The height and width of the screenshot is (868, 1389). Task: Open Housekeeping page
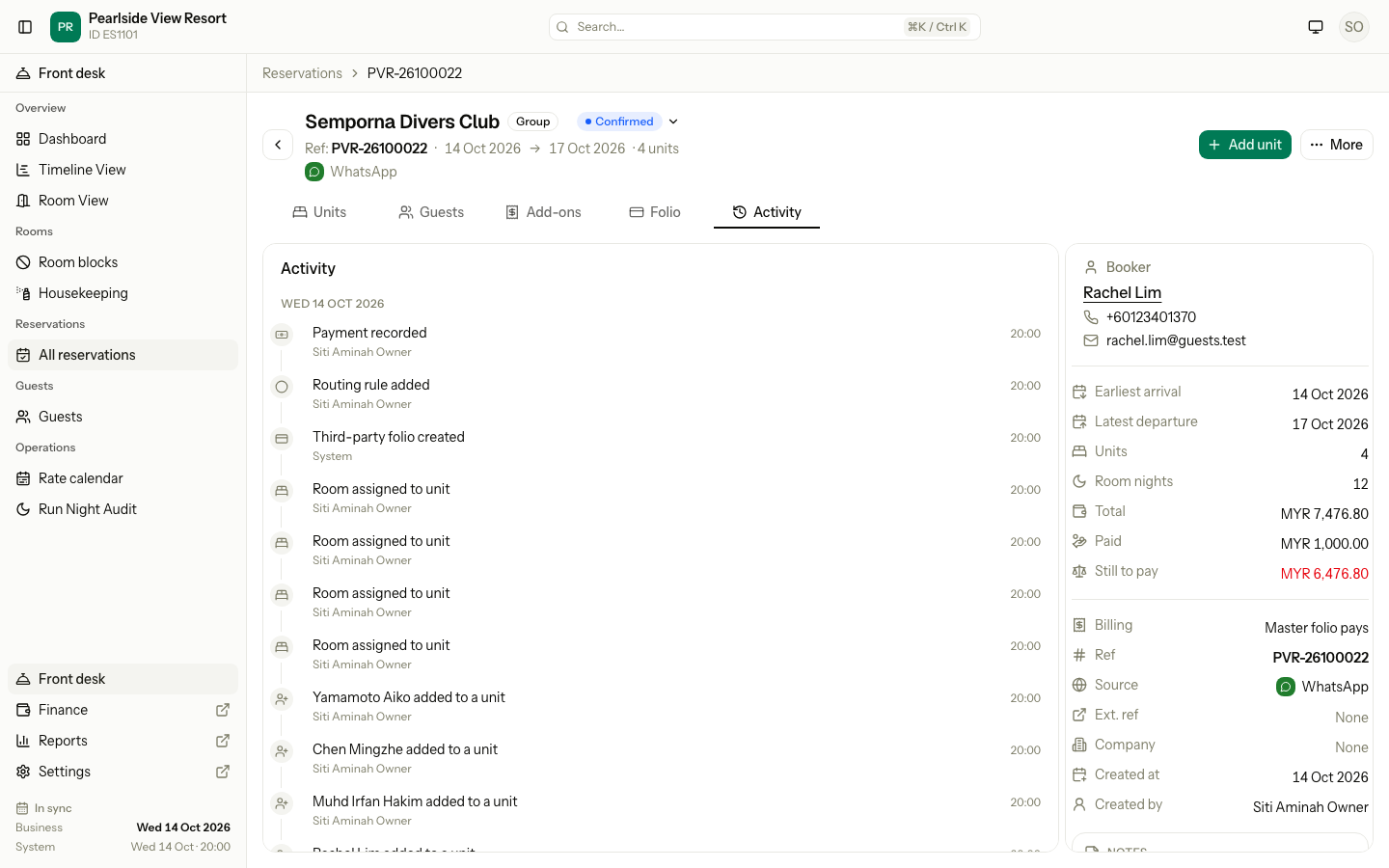(x=123, y=293)
